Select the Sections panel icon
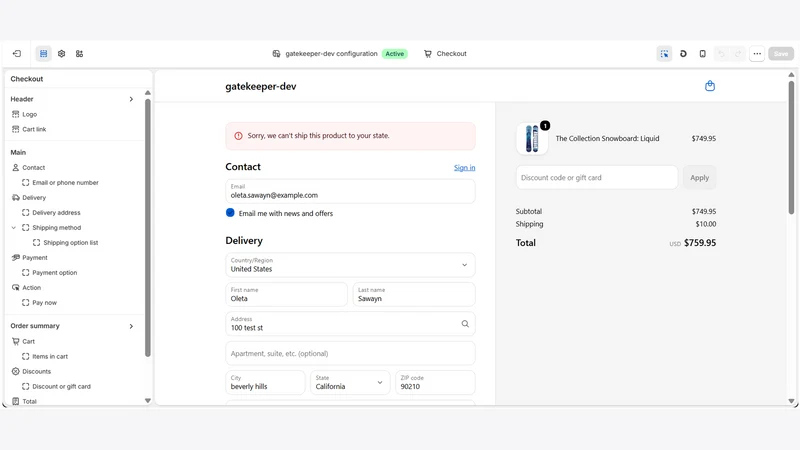Screen dimensions: 800x450 tap(43, 54)
